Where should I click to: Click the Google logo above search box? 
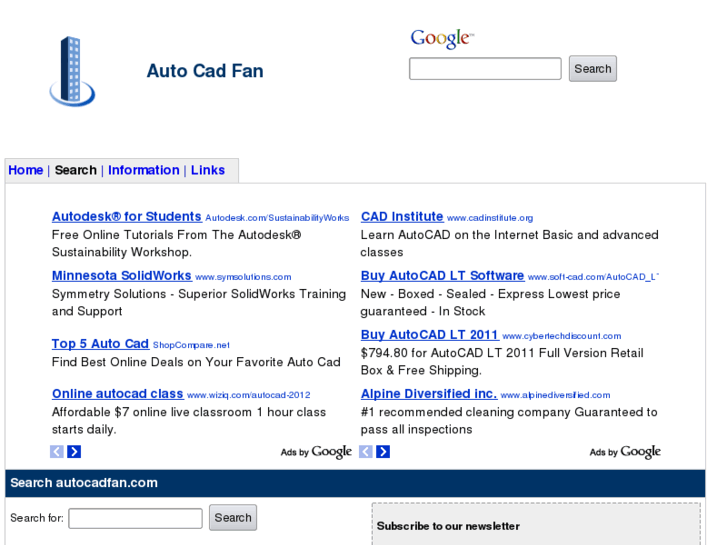442,38
